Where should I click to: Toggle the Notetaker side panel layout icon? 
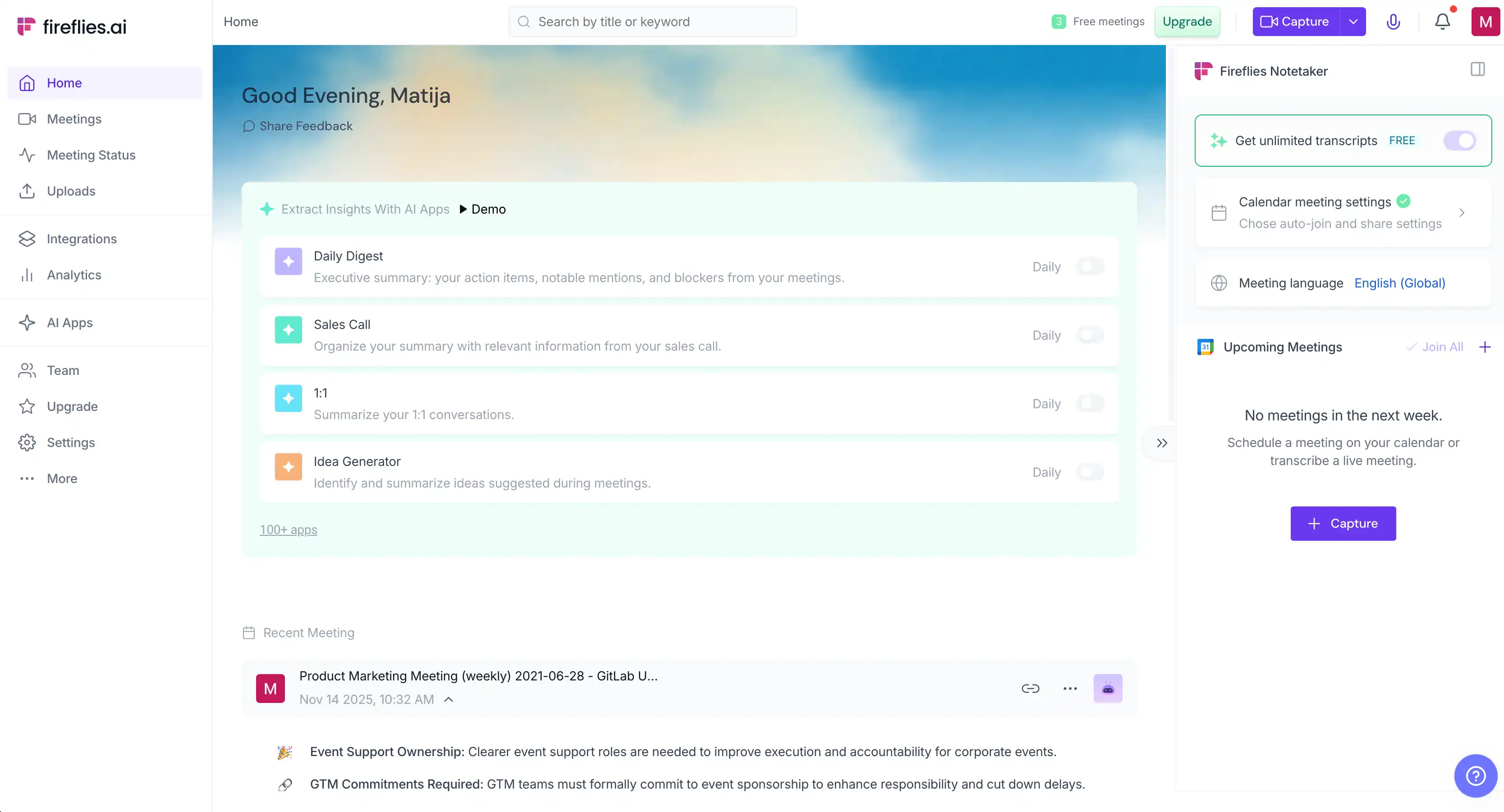click(x=1477, y=69)
